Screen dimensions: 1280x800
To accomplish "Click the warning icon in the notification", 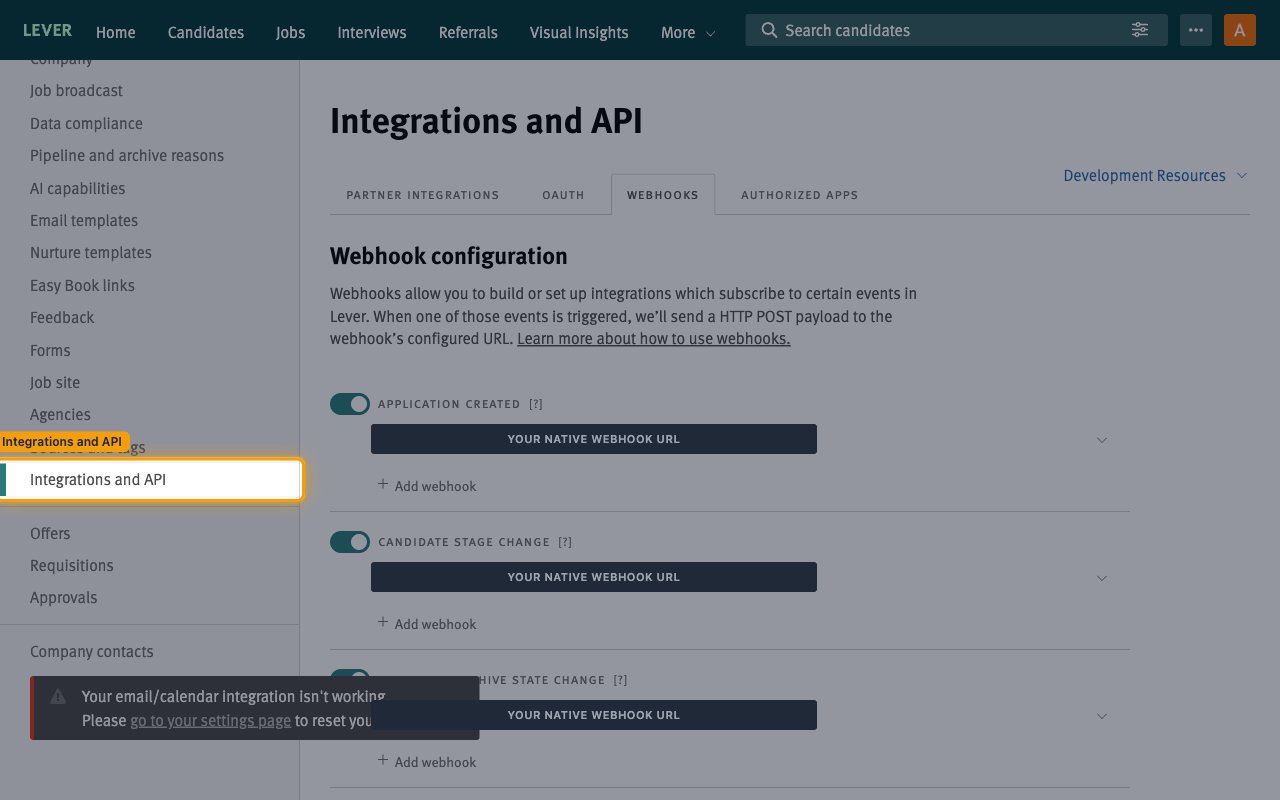I will (58, 697).
